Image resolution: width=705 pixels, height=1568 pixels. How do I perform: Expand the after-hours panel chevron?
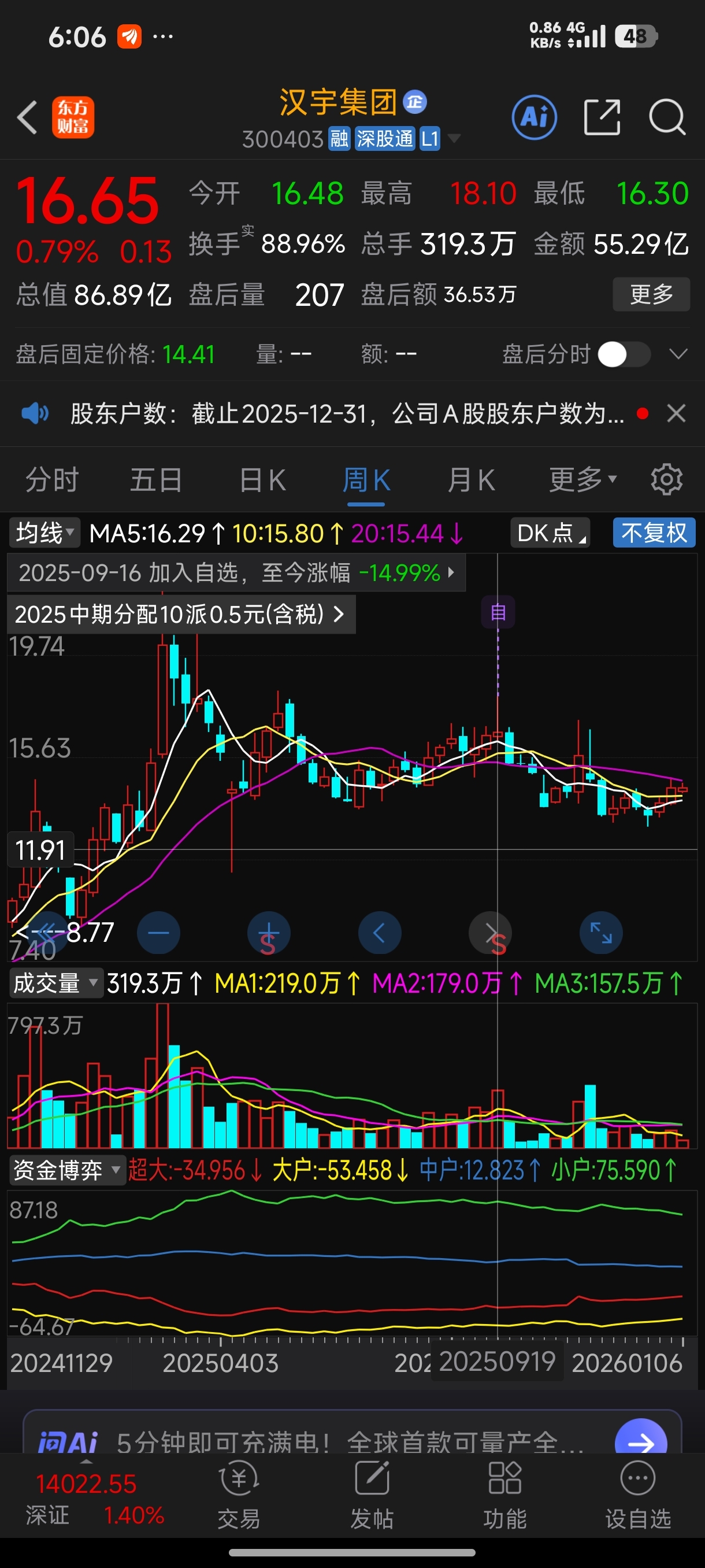[678, 354]
